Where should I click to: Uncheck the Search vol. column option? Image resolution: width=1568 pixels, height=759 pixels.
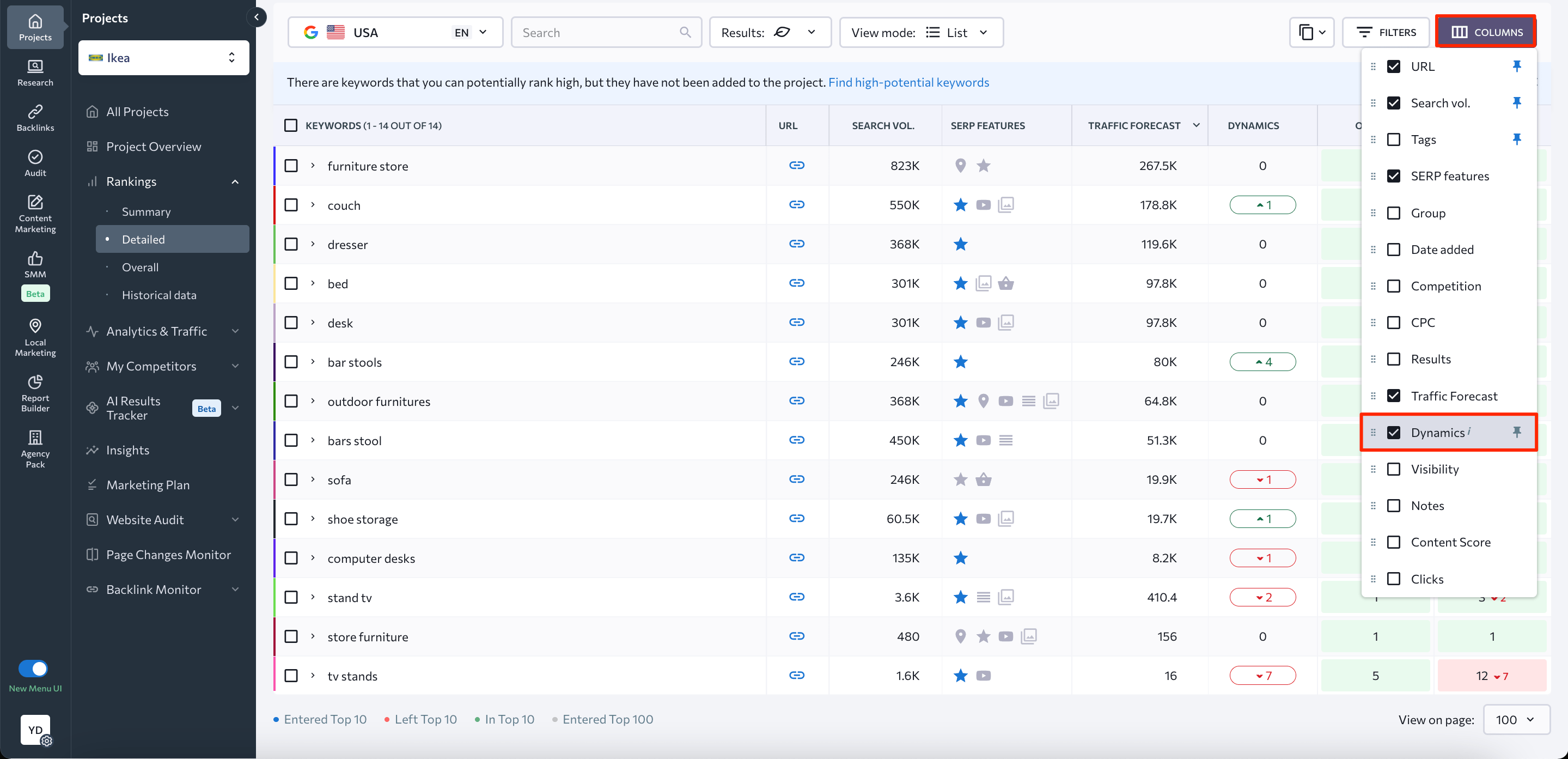click(1393, 103)
